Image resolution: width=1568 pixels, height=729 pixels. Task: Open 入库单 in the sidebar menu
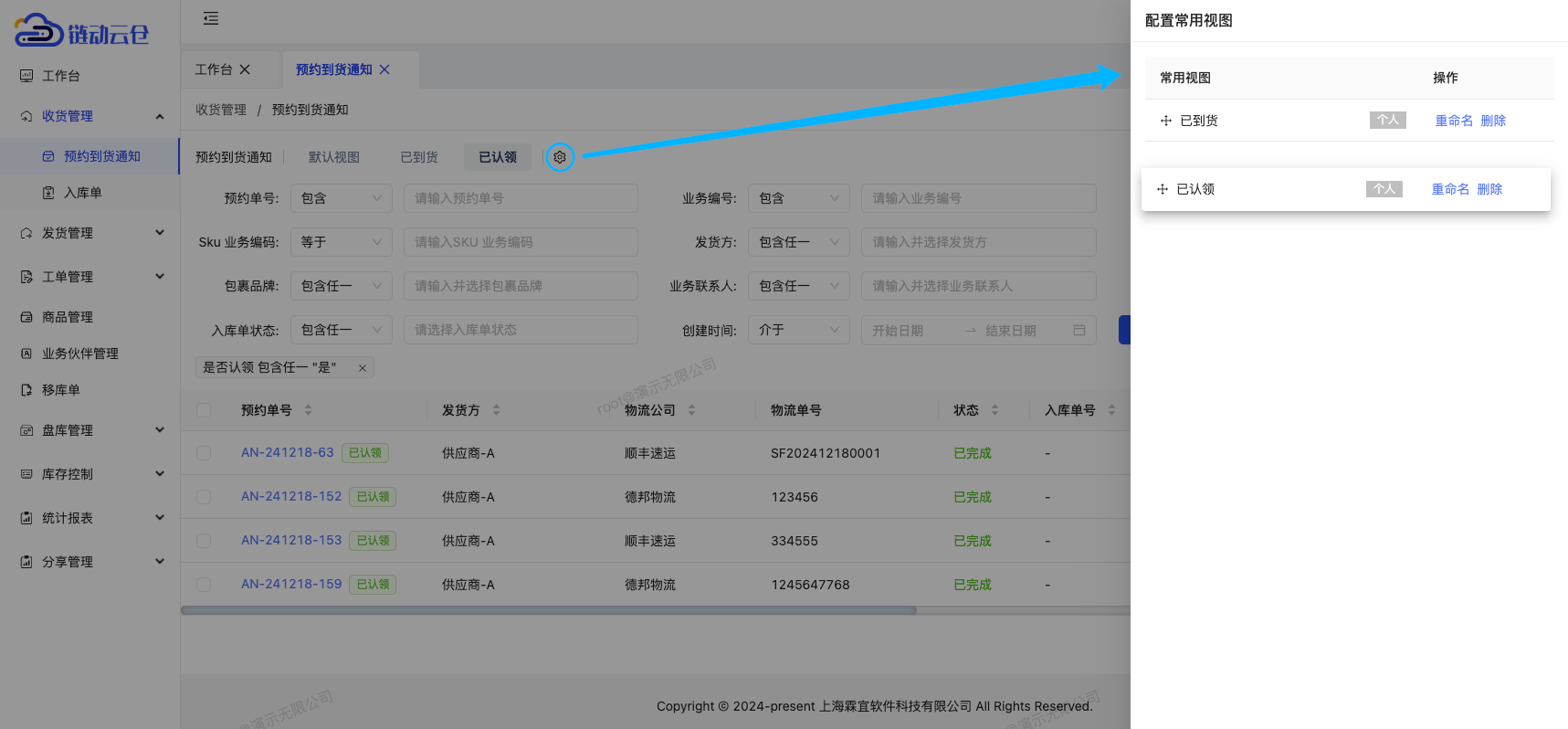(x=82, y=193)
